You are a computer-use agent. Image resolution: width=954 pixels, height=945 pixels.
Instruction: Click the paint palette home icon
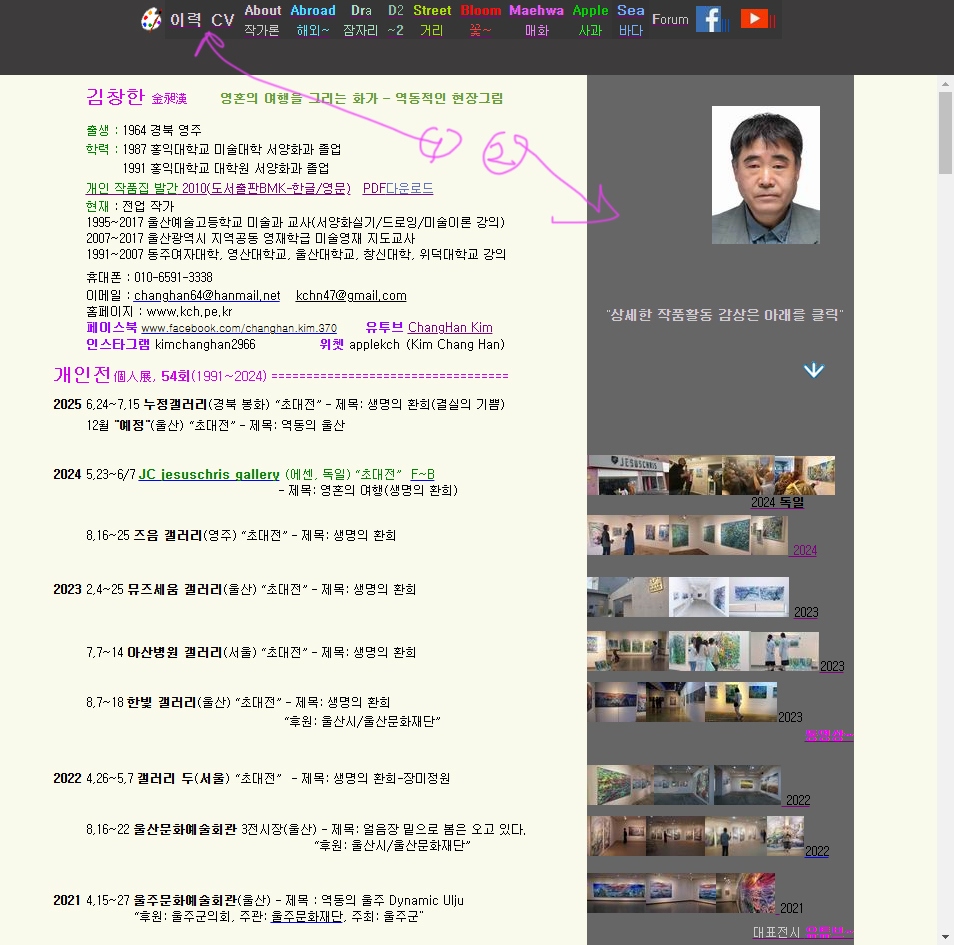click(x=151, y=19)
